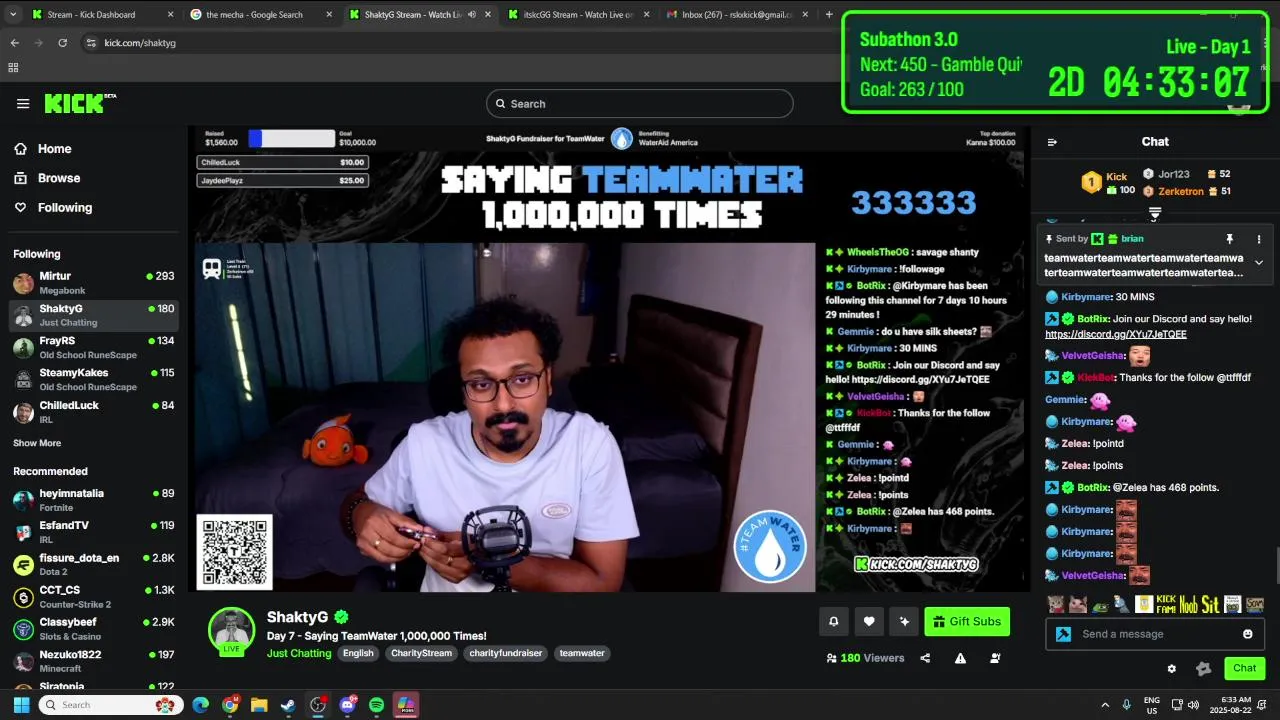Open heyimnatalia recommended channel

point(94,500)
